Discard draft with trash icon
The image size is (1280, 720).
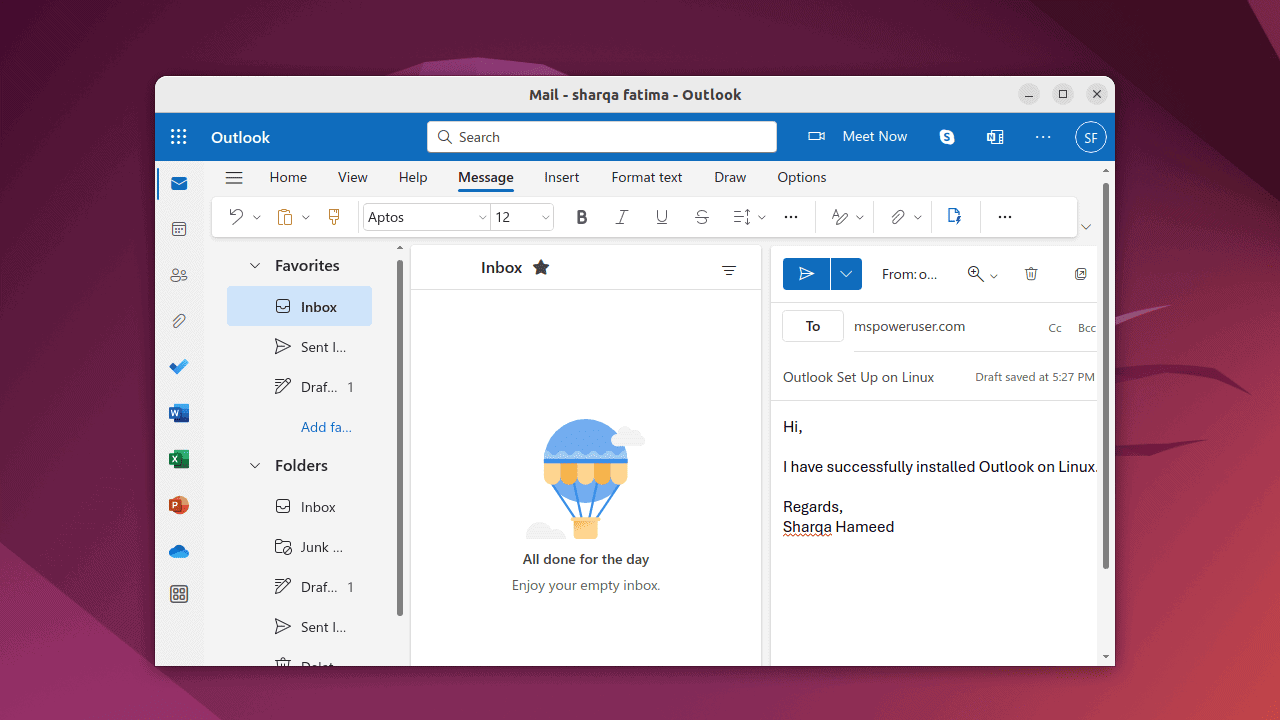click(1031, 274)
